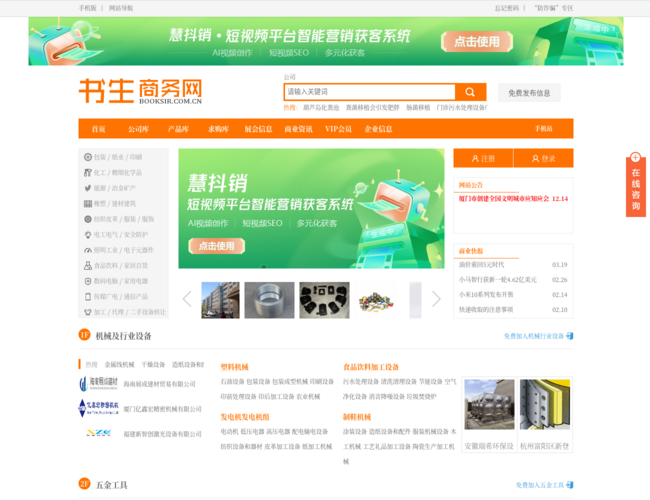650x500 pixels.
Task: Open the VIP会员 navigation tab
Action: coord(338,129)
